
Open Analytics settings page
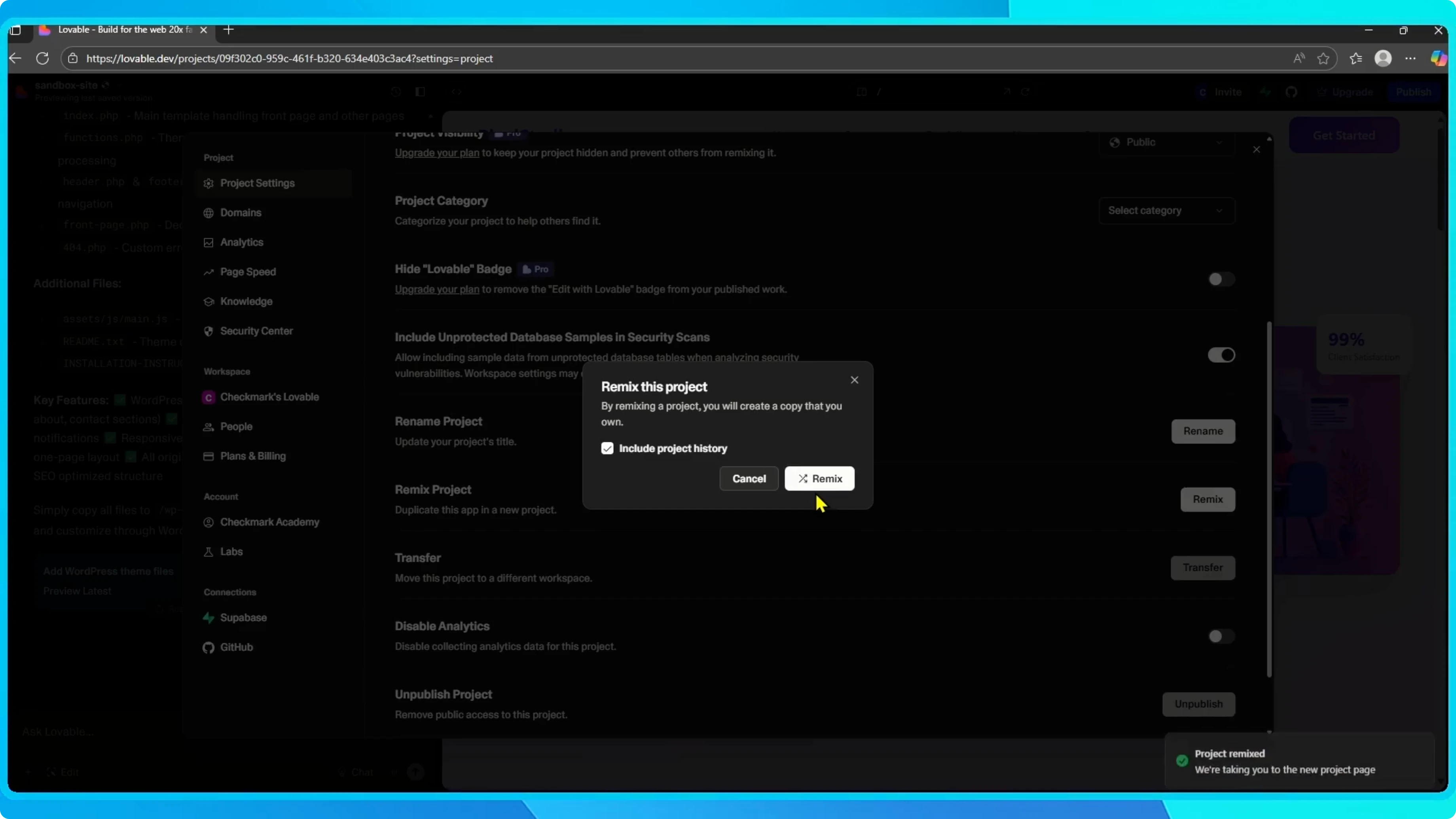click(x=273, y=242)
